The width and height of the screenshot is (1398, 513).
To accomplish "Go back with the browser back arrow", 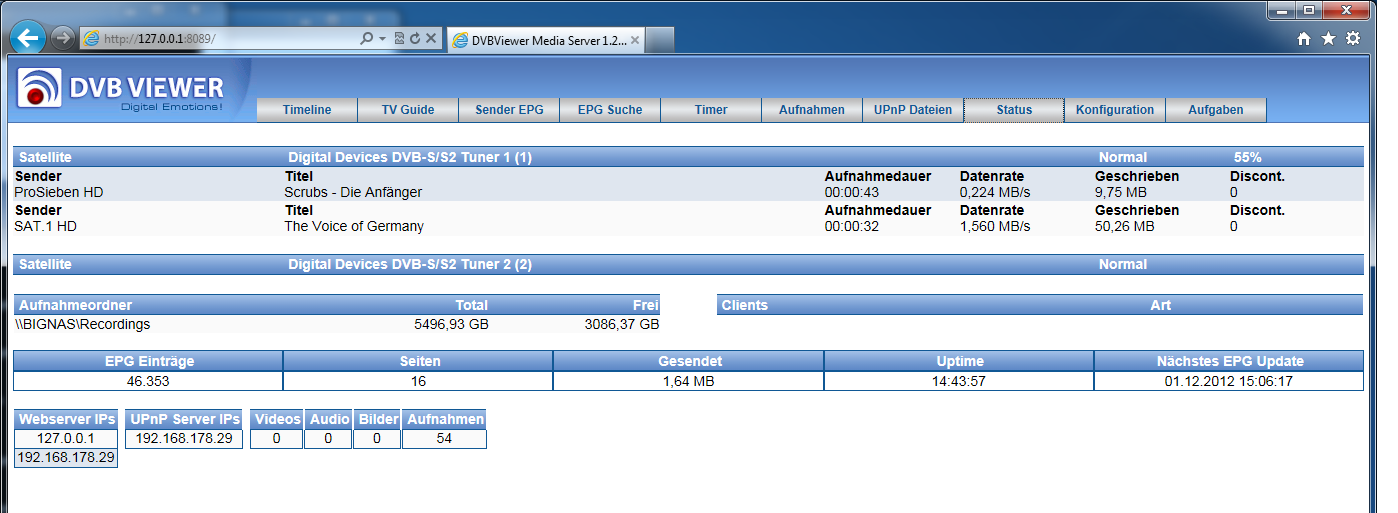I will coord(29,38).
